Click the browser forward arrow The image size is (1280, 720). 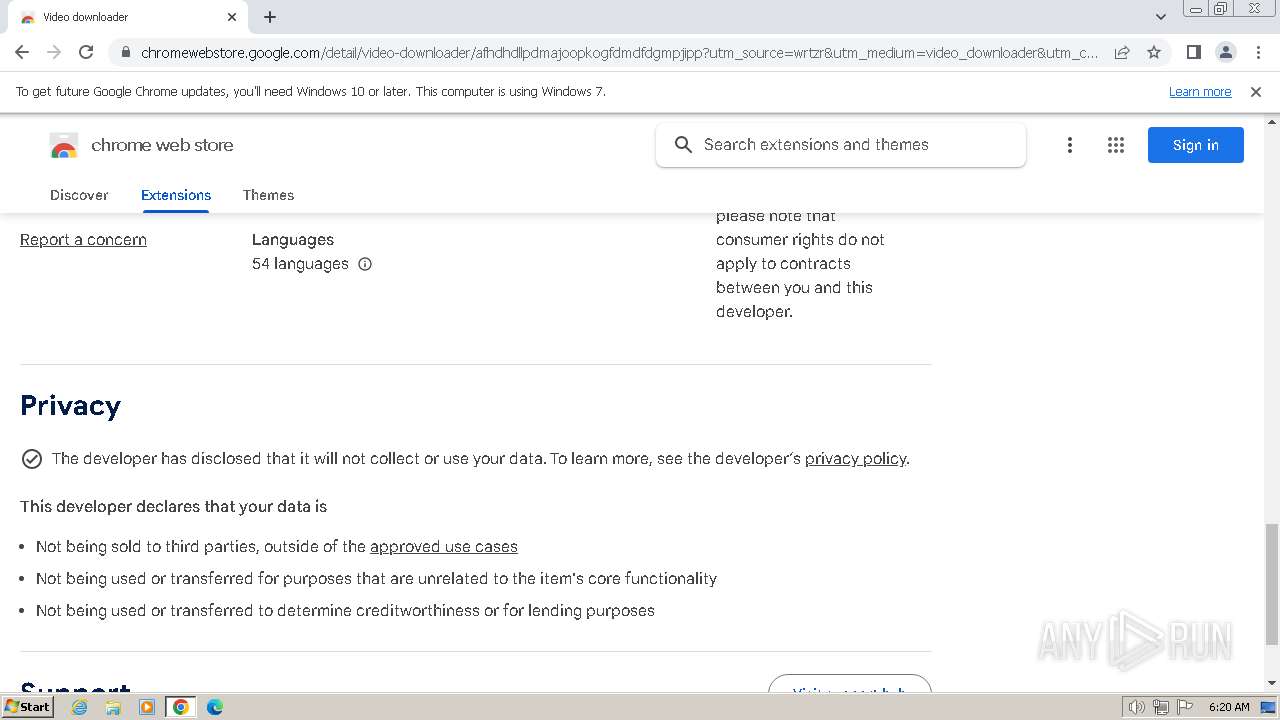pos(54,52)
